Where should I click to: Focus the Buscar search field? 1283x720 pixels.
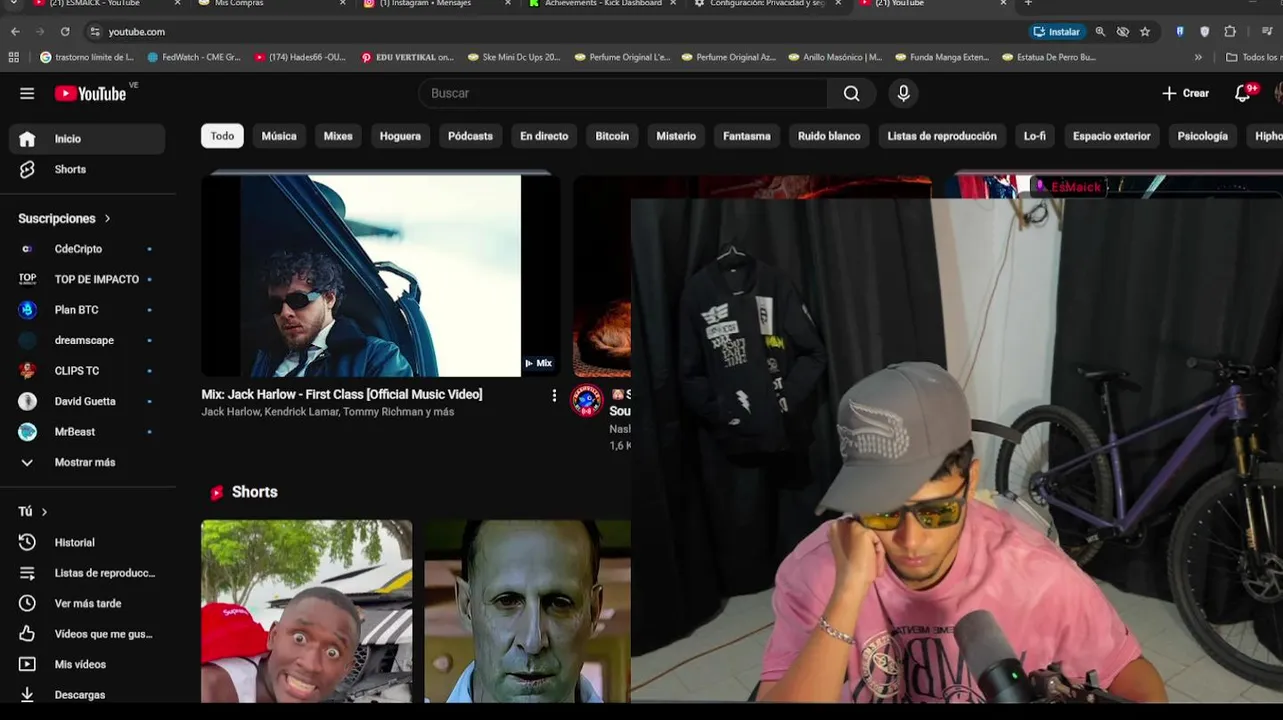click(623, 93)
